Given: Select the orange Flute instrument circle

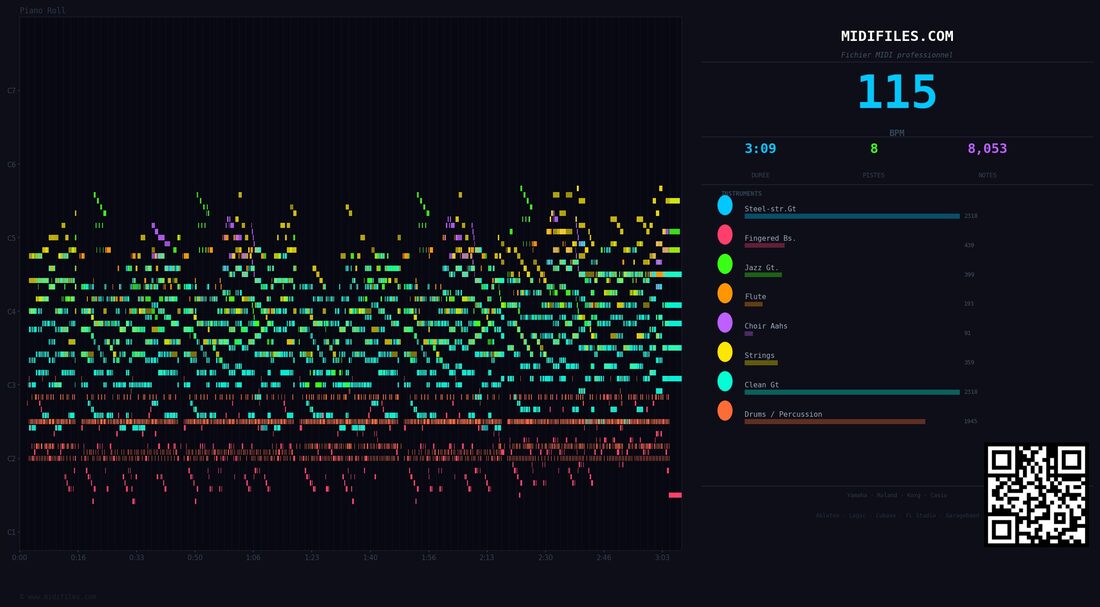Looking at the screenshot, I should [725, 293].
